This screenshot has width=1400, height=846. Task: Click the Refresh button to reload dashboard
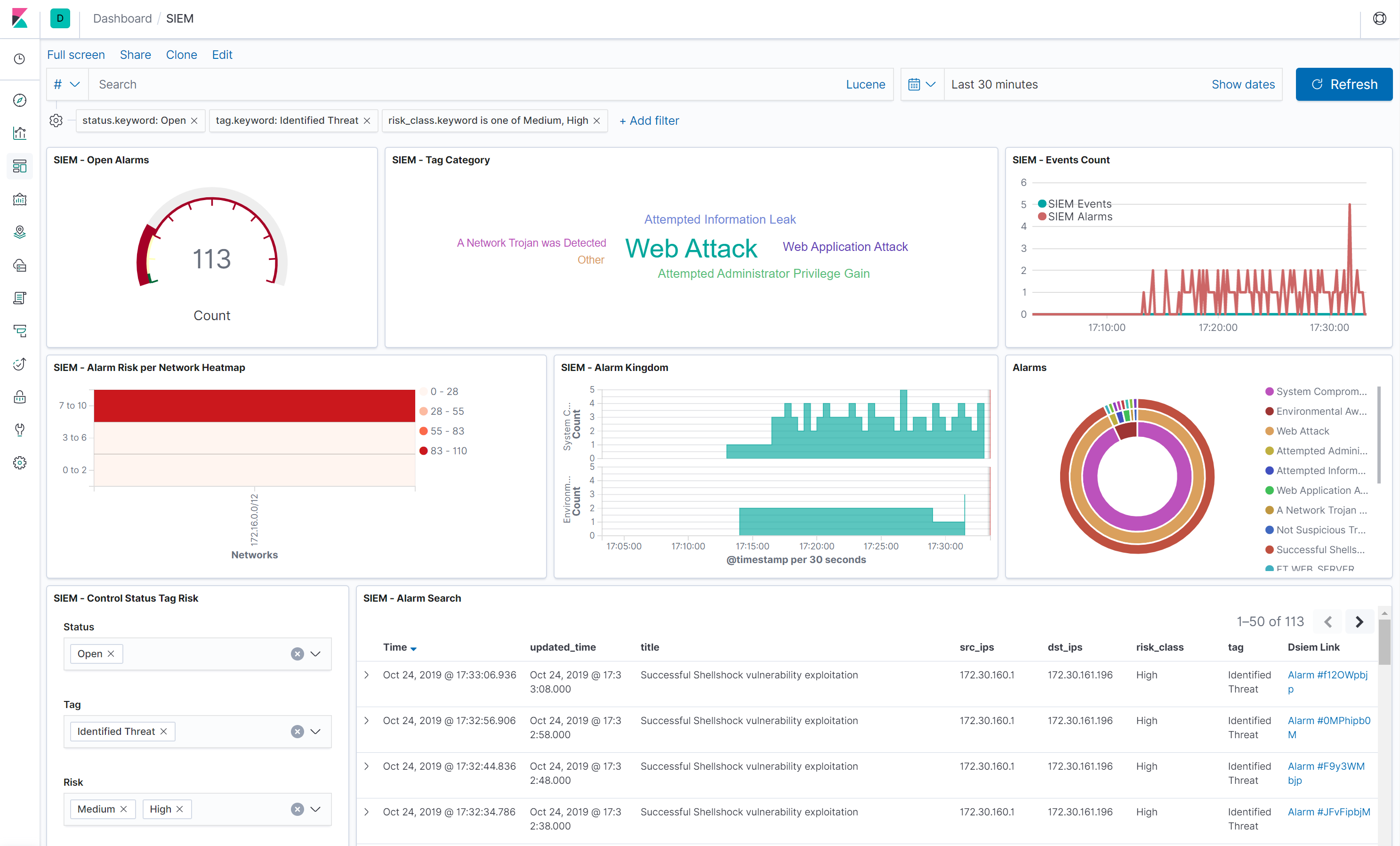coord(1344,84)
